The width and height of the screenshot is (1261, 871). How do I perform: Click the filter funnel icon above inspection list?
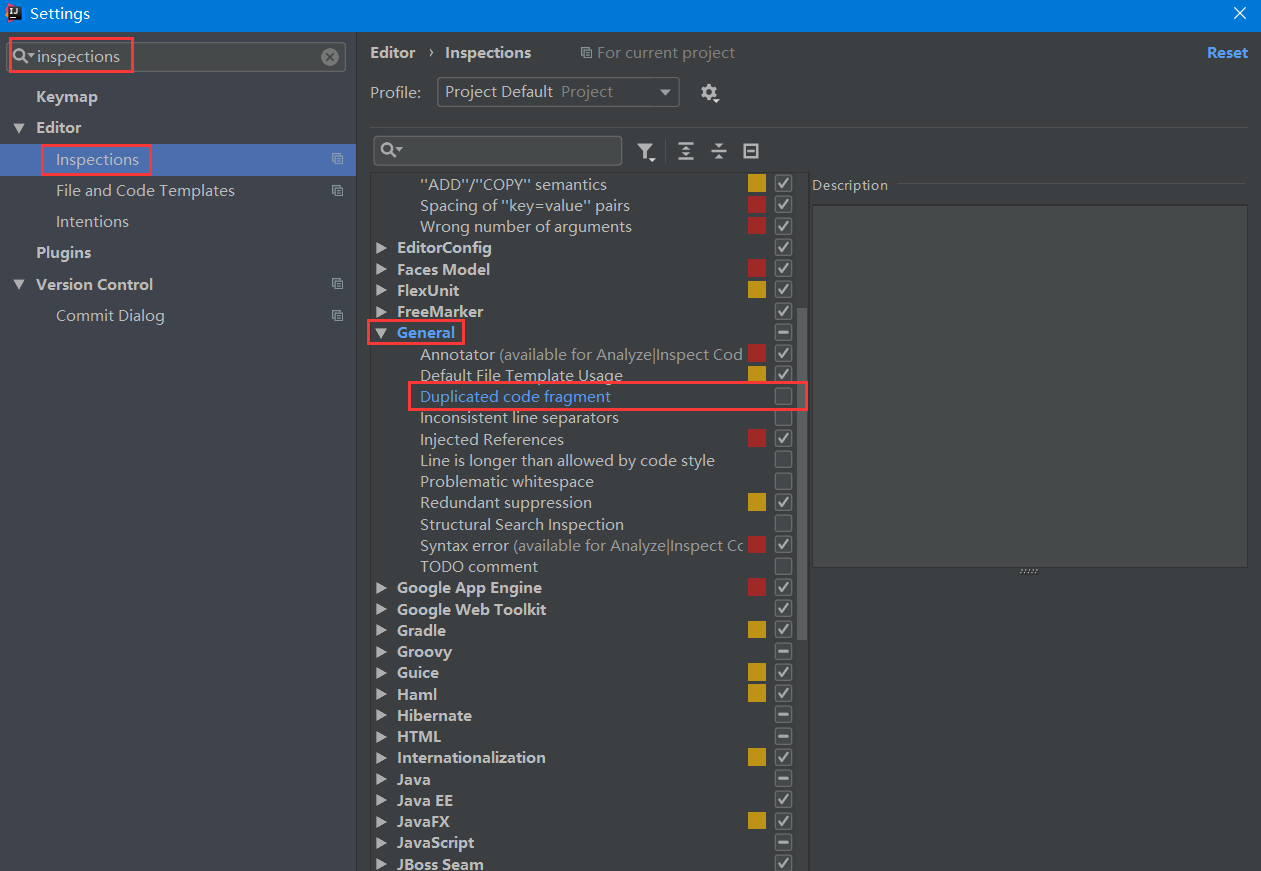(x=647, y=150)
